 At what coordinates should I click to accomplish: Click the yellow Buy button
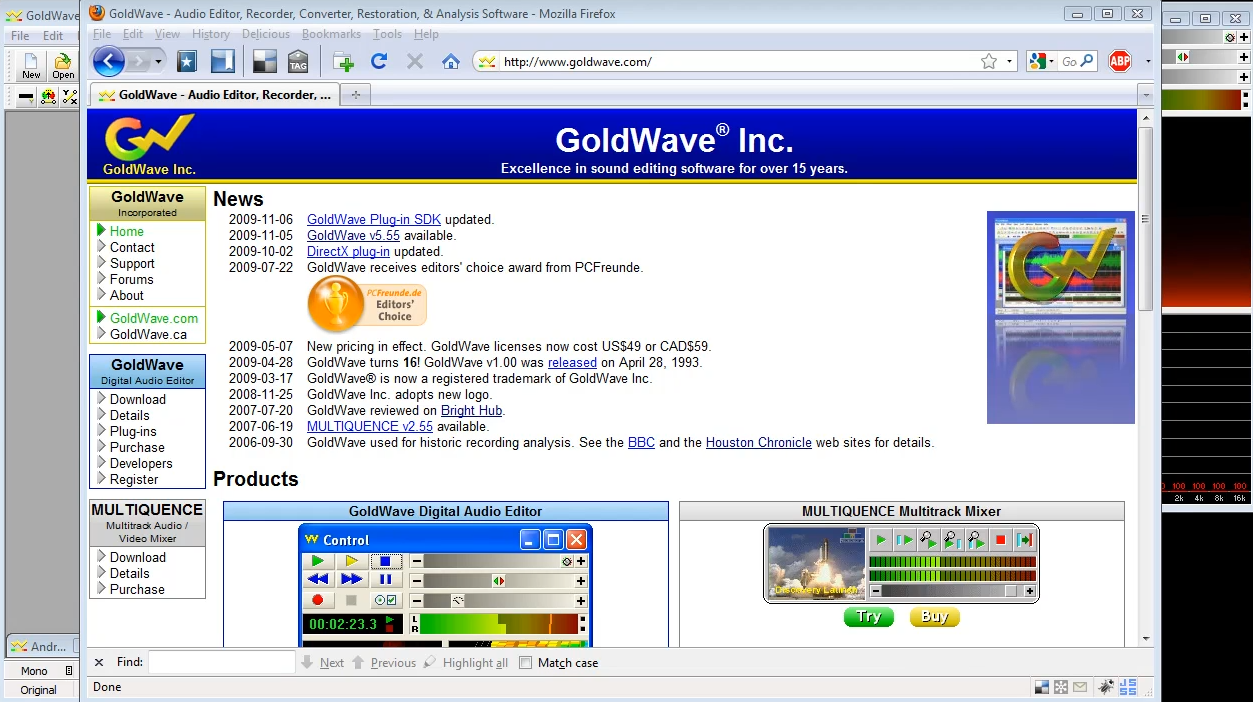pos(935,617)
